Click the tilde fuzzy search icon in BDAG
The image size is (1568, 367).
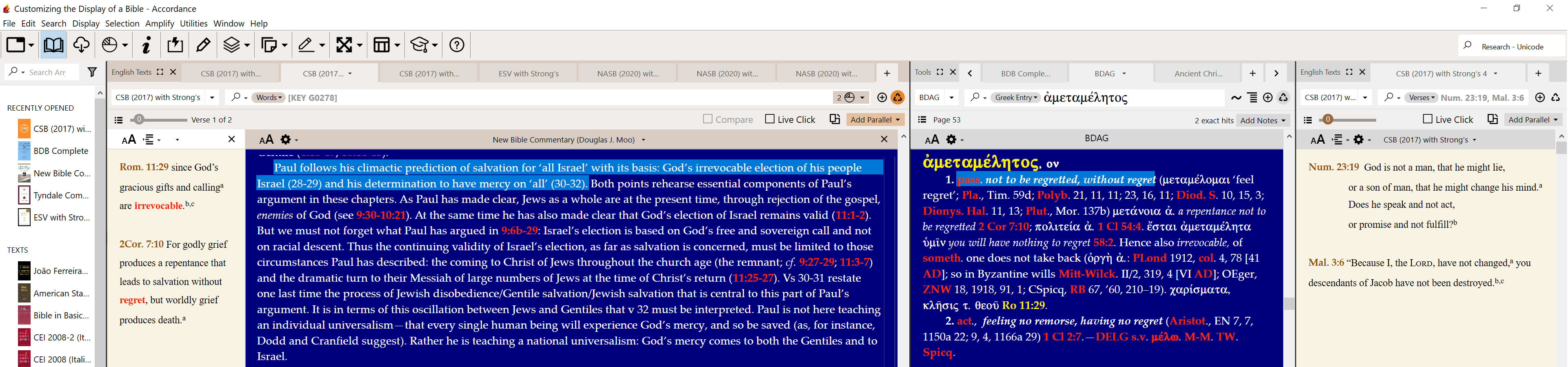click(x=1236, y=98)
